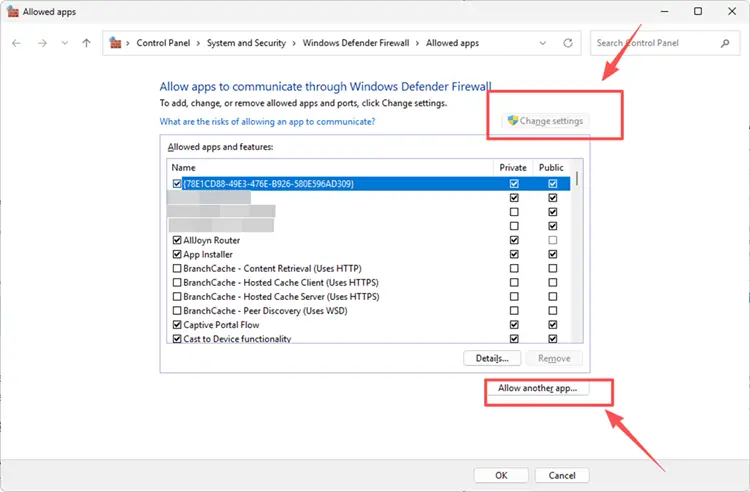This screenshot has height=492, width=750.
Task: Toggle Captive Portal Flow name checkbox
Action: click(x=177, y=325)
